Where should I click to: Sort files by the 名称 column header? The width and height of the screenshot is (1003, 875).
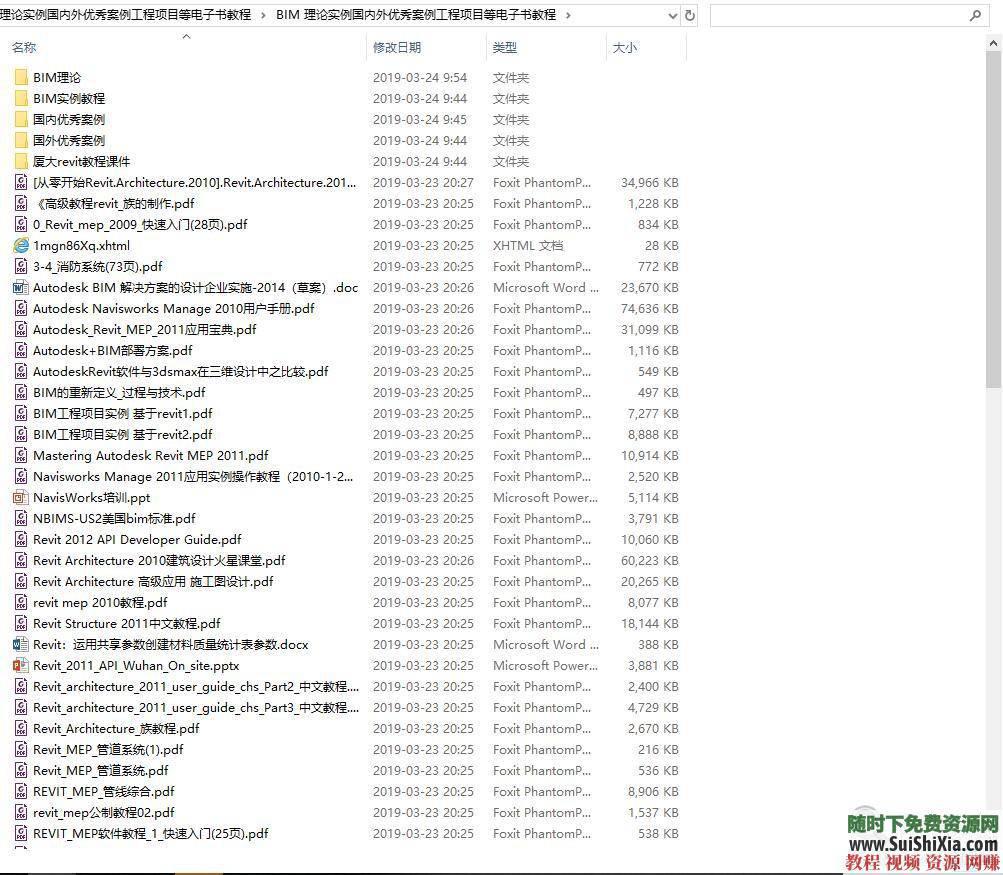[x=24, y=47]
